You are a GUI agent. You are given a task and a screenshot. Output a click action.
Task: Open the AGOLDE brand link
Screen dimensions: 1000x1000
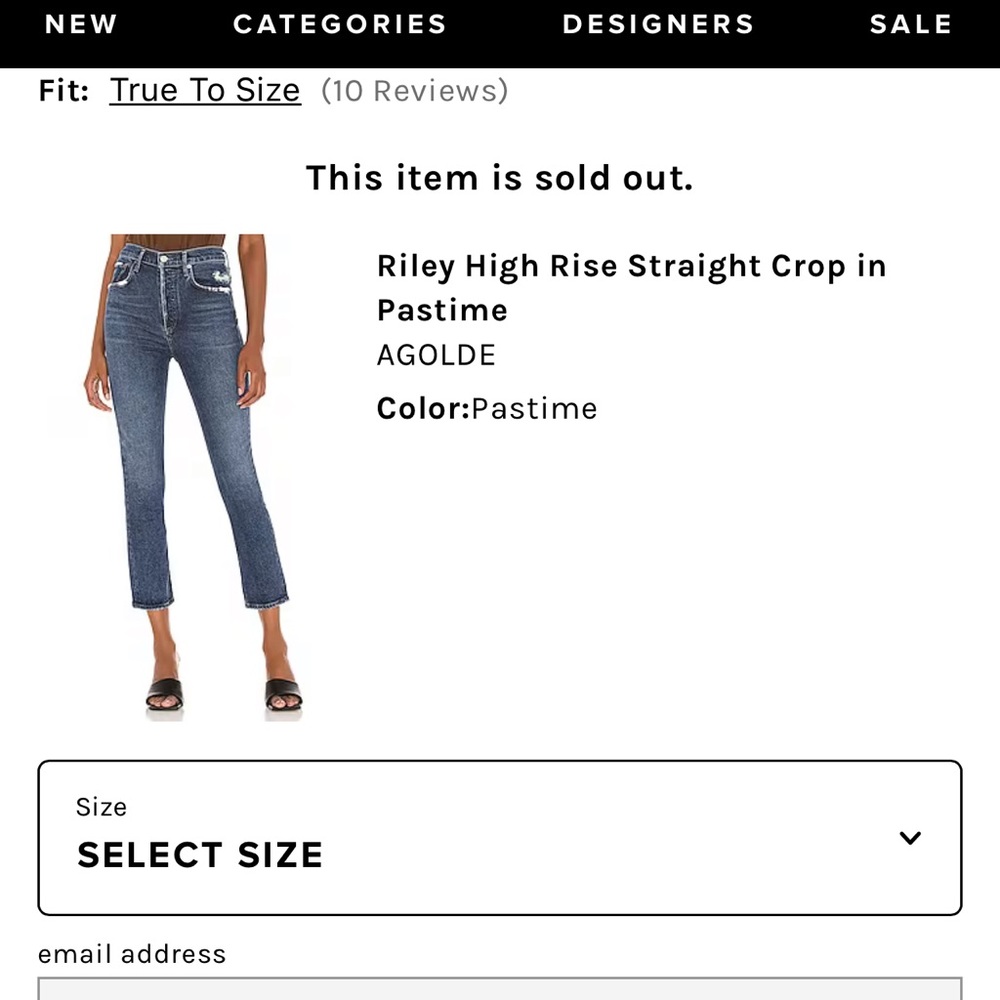click(x=436, y=355)
